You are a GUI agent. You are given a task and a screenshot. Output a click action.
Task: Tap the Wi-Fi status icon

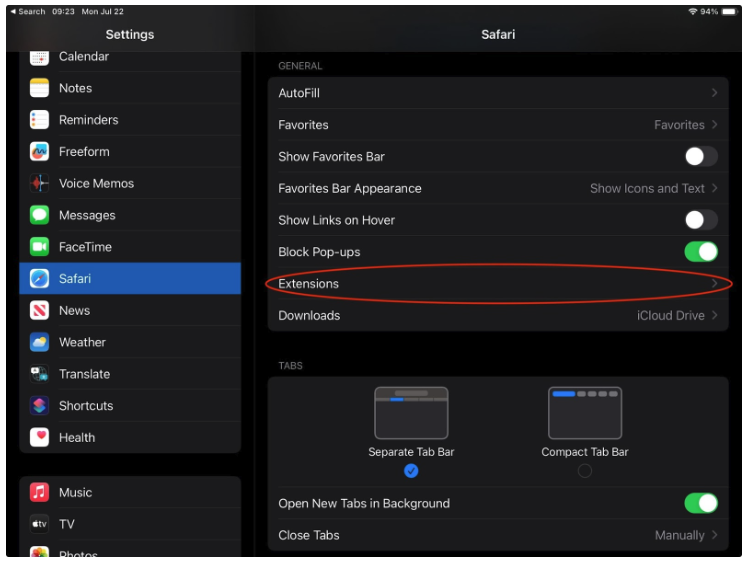(x=693, y=11)
